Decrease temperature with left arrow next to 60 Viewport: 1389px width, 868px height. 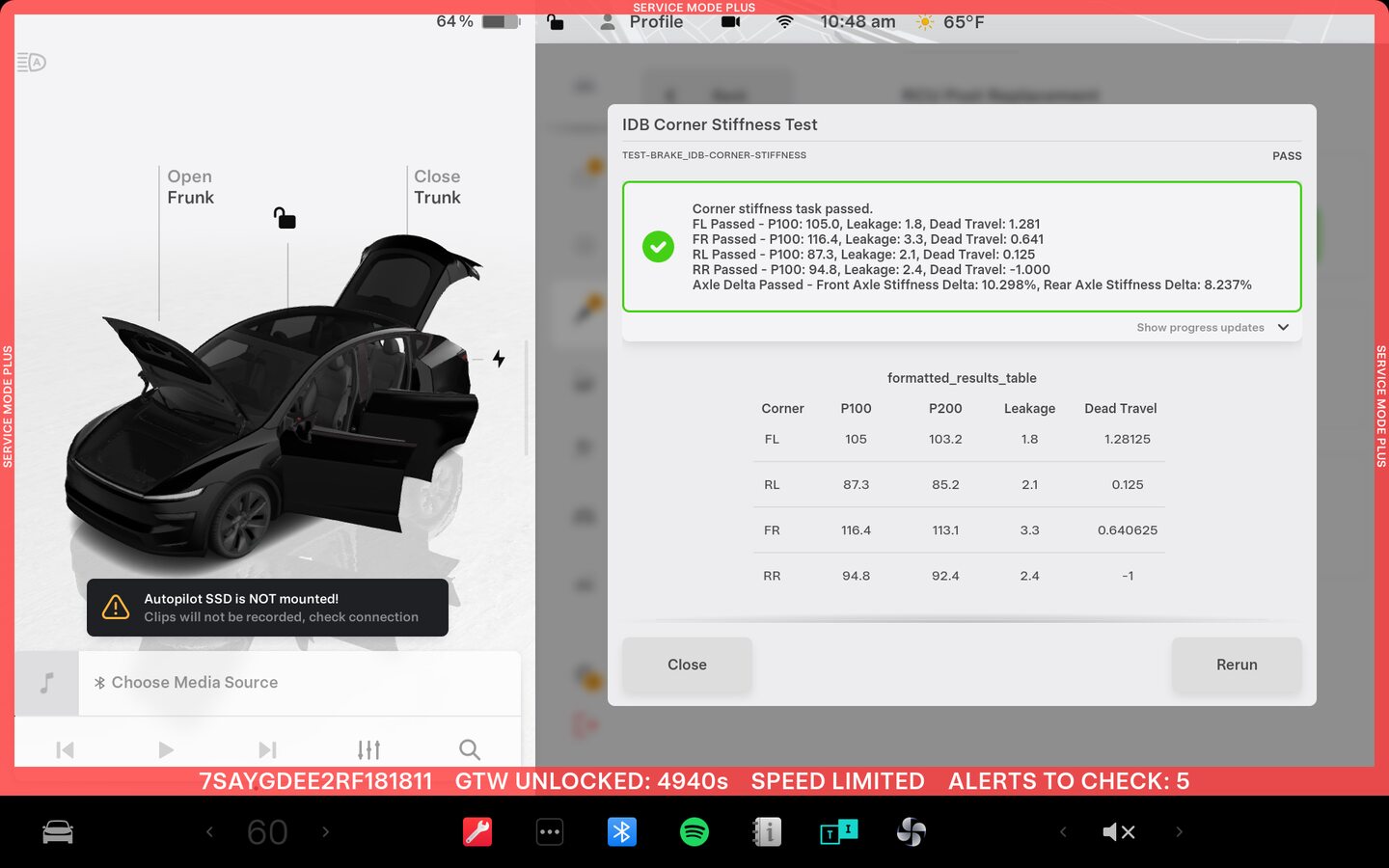209,831
